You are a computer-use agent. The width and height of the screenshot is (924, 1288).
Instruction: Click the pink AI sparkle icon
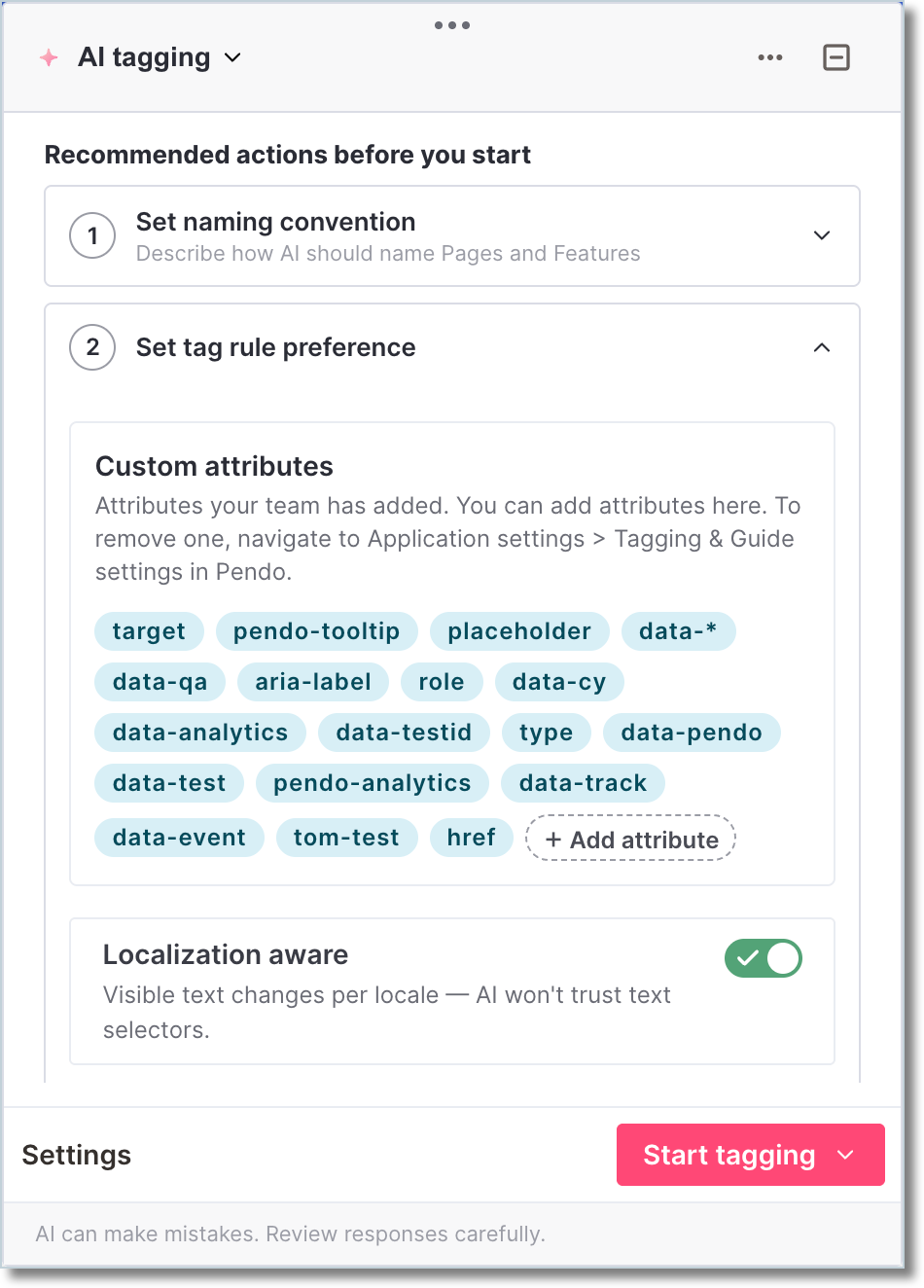coord(49,57)
